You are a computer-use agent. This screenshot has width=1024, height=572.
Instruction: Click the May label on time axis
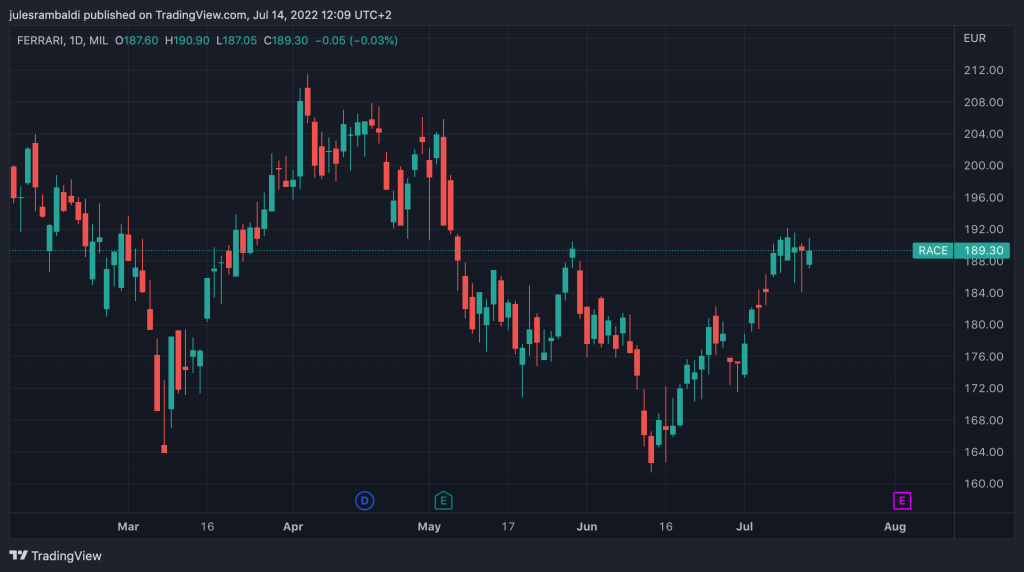pos(429,526)
